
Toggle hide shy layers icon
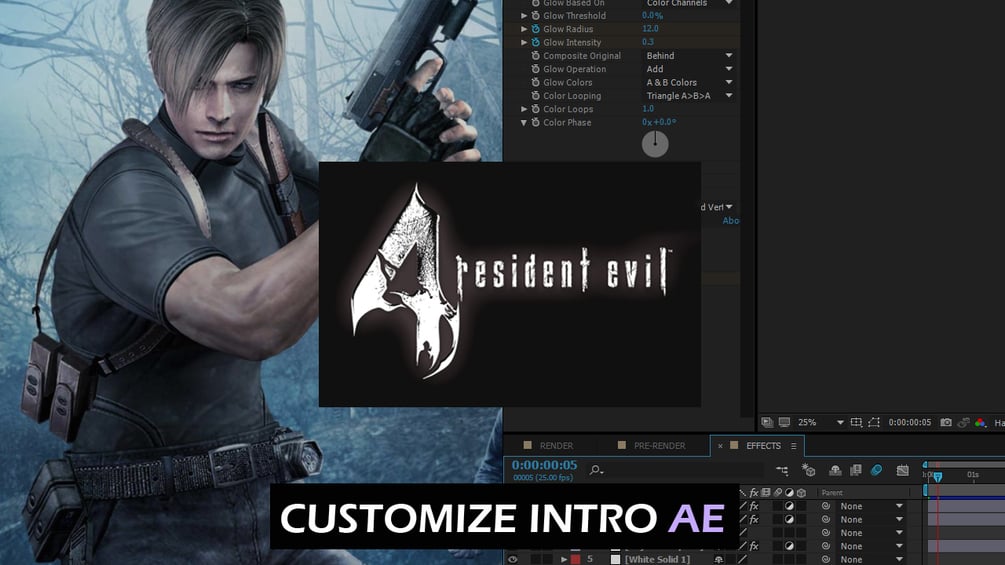pyautogui.click(x=835, y=471)
